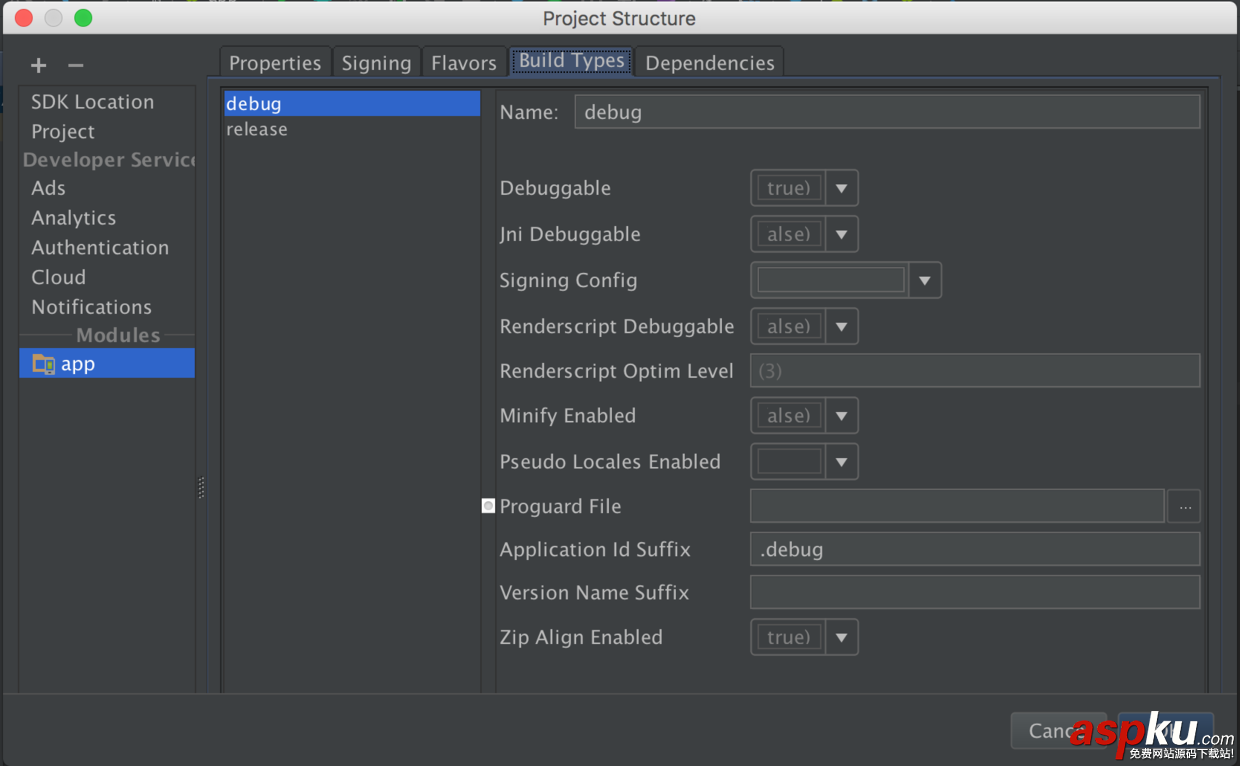Click the - icon to remove a build type
1240x766 pixels.
click(x=75, y=65)
